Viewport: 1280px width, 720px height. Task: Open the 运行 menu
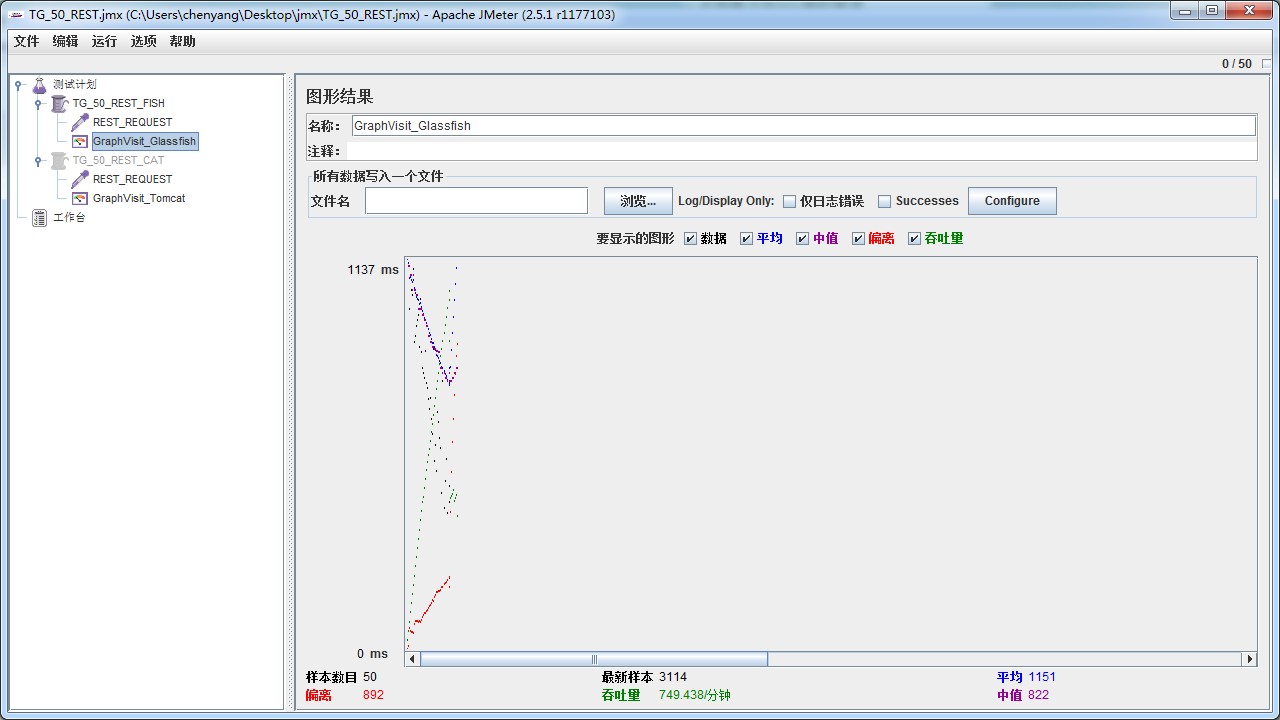click(x=104, y=41)
